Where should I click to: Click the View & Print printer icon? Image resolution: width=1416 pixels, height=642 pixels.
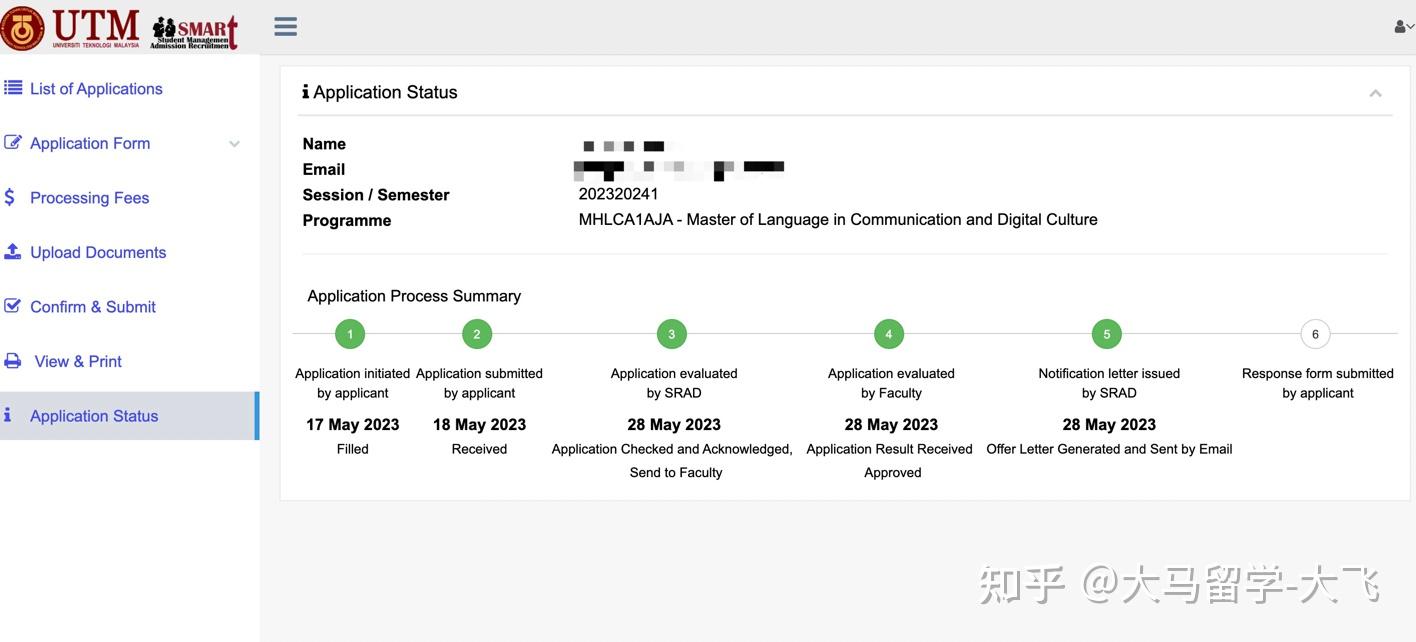pyautogui.click(x=13, y=361)
